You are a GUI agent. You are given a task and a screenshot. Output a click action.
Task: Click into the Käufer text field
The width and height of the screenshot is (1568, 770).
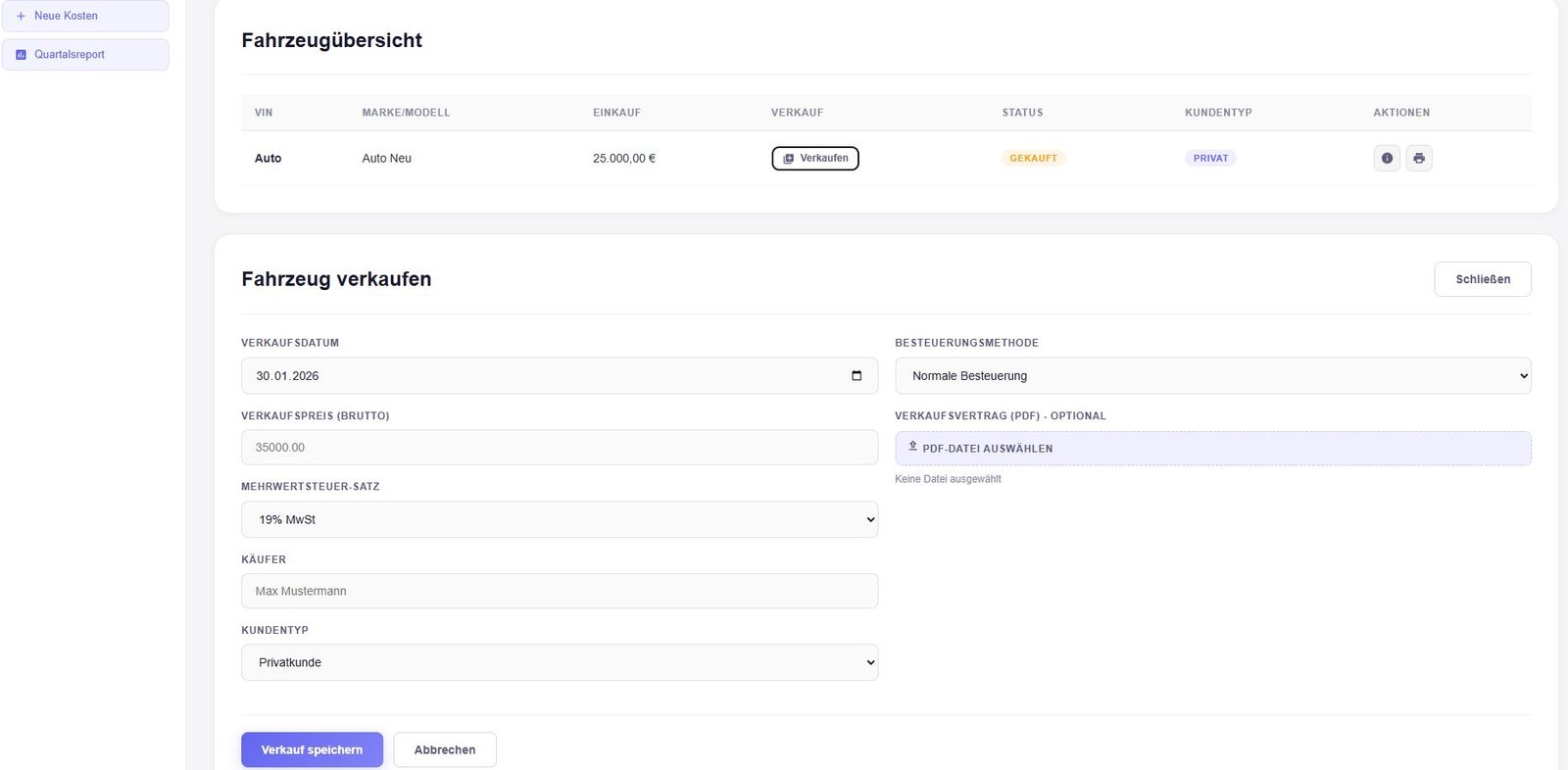pos(559,592)
